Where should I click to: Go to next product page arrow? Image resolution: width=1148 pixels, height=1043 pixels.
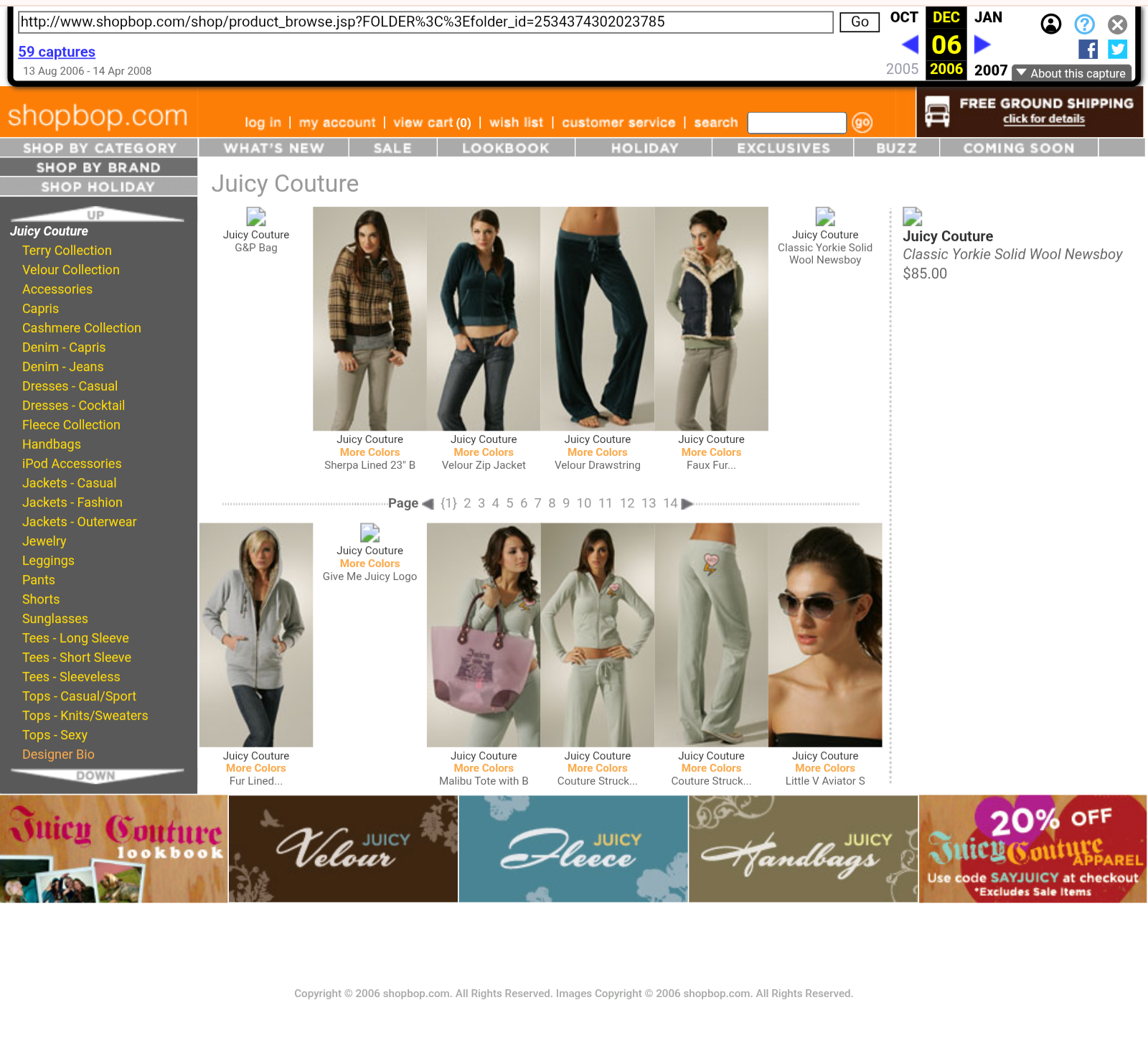coord(687,504)
